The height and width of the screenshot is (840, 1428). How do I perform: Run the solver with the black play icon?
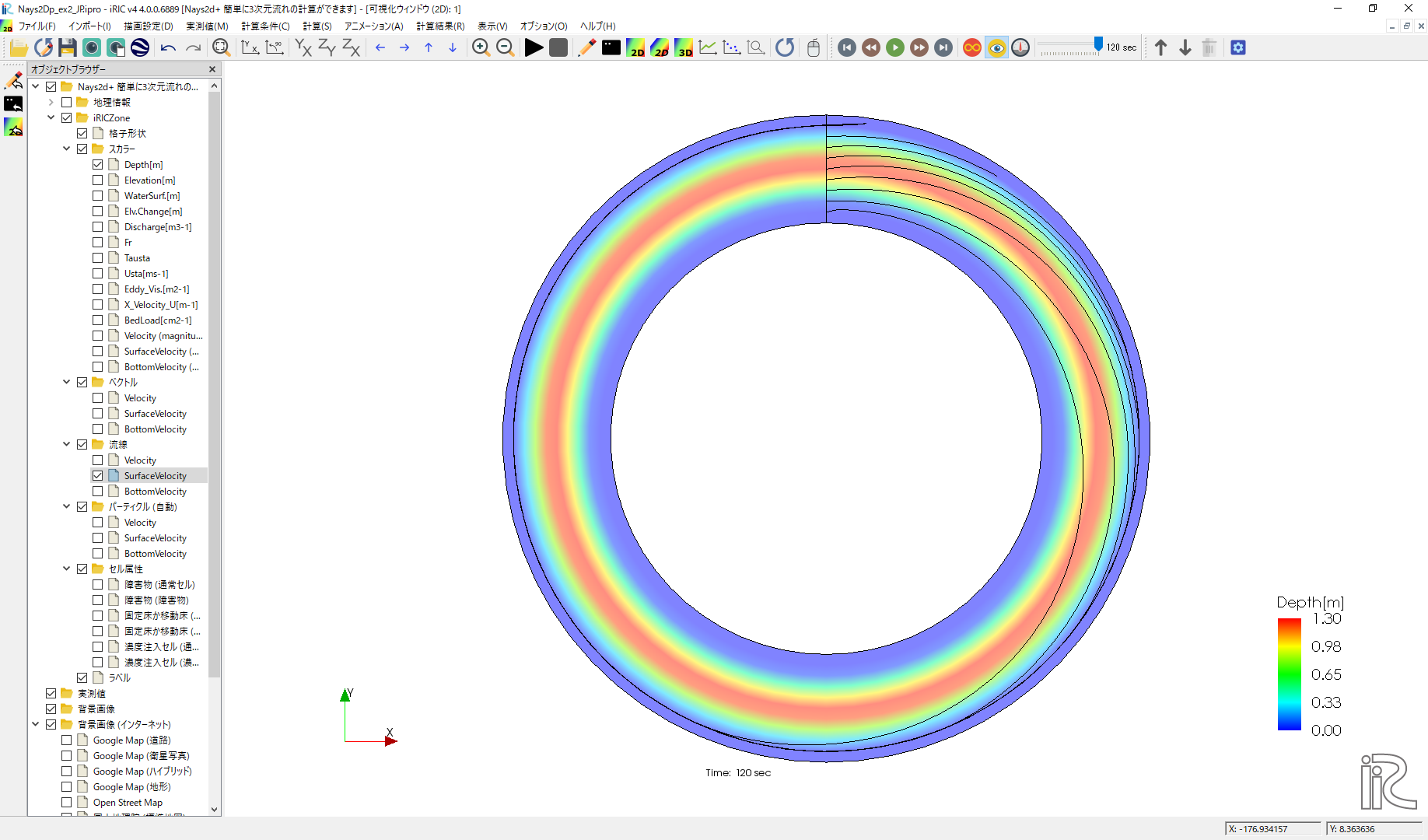534,48
